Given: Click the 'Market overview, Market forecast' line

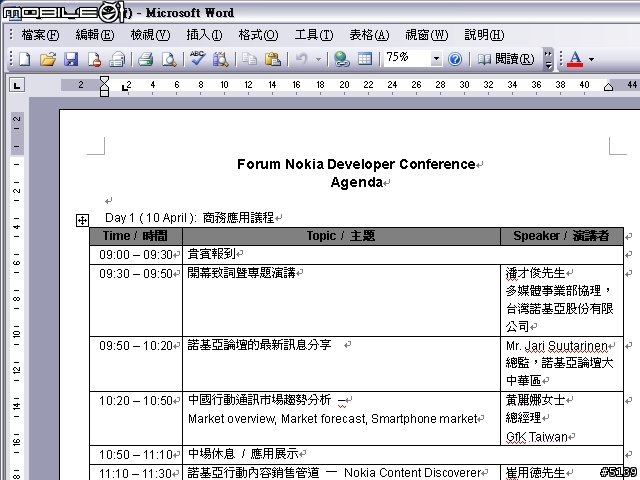Looking at the screenshot, I should point(333,419).
